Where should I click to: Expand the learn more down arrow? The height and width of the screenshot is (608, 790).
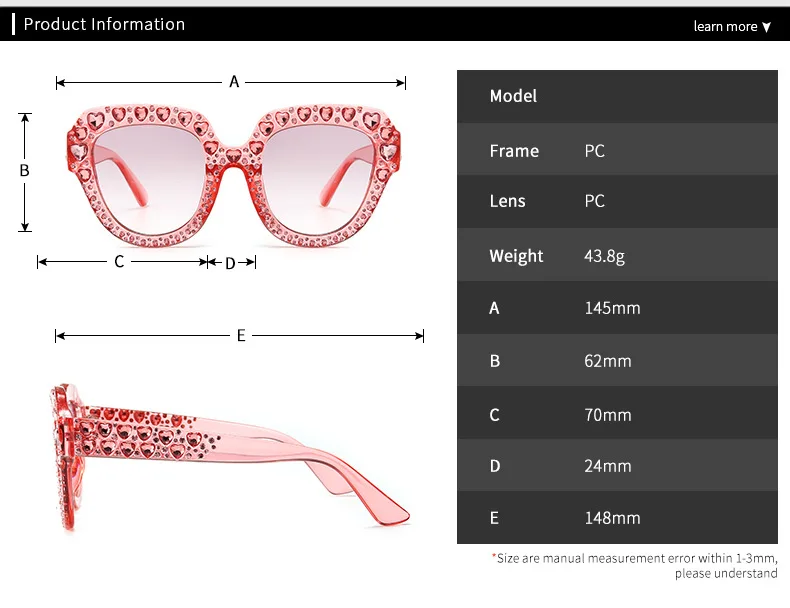(766, 27)
